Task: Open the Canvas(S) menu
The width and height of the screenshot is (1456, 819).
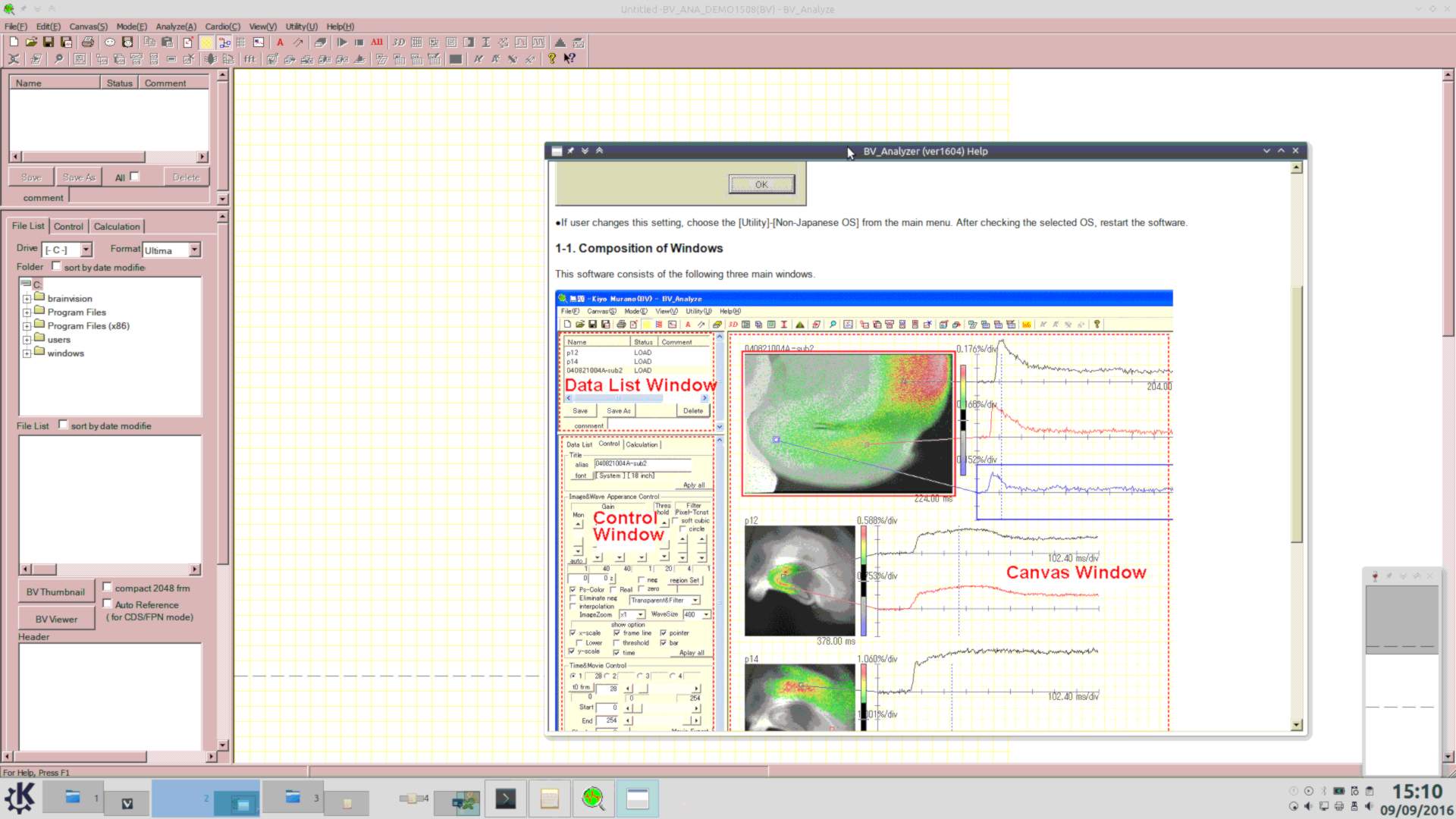Action: pyautogui.click(x=89, y=27)
